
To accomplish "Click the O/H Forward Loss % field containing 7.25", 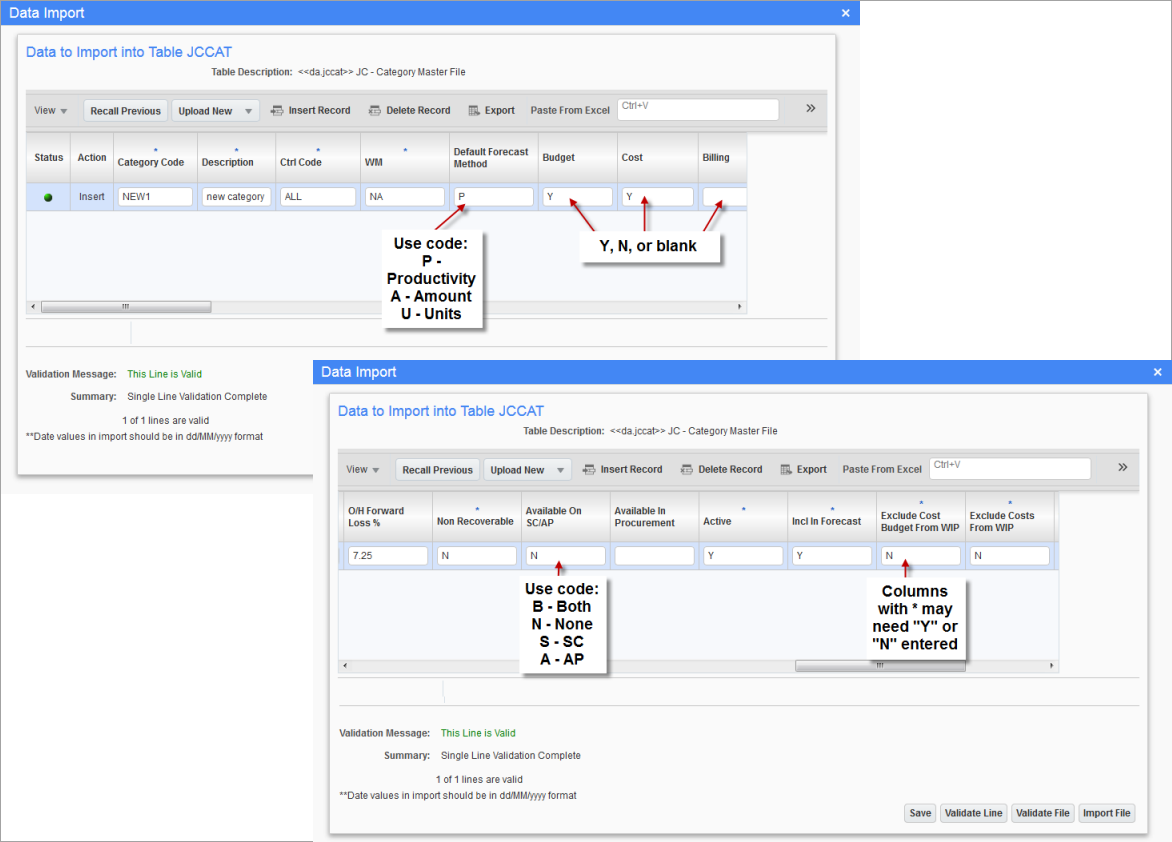I will 388,556.
